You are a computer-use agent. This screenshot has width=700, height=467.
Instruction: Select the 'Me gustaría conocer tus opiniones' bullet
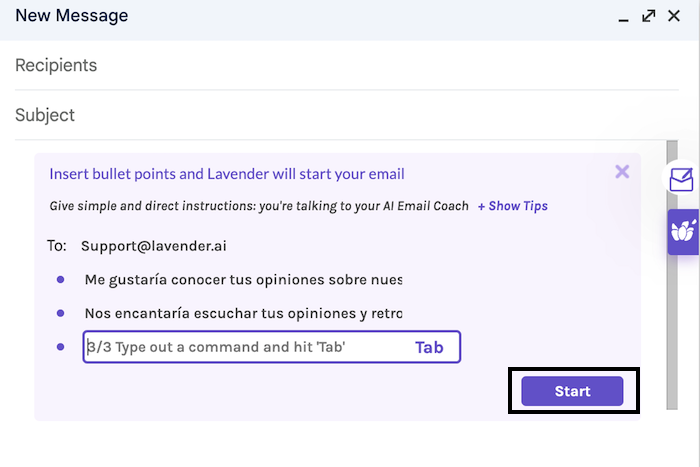click(x=243, y=280)
